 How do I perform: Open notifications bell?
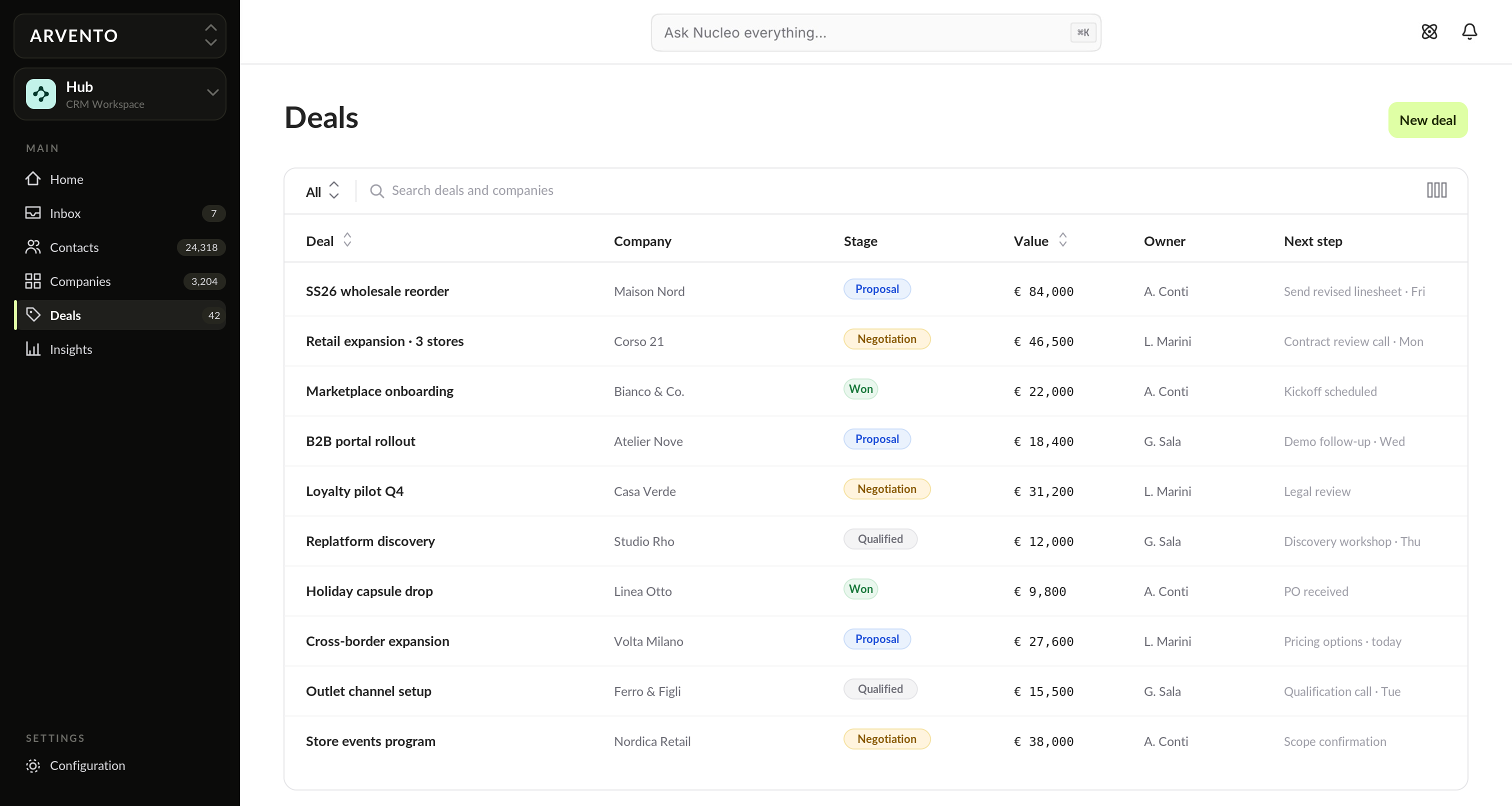point(1469,31)
